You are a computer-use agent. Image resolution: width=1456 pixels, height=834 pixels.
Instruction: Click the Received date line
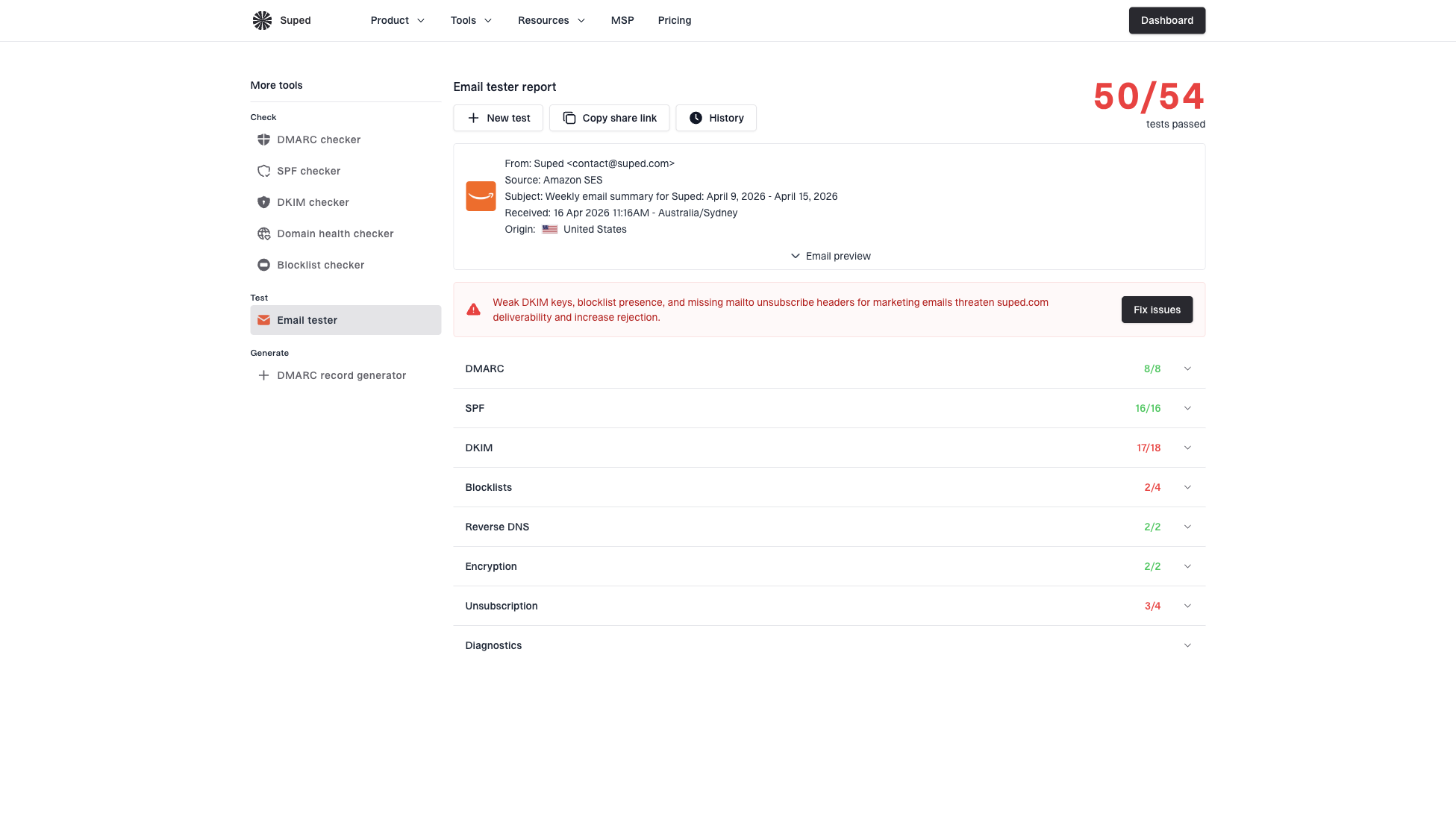coord(621,213)
